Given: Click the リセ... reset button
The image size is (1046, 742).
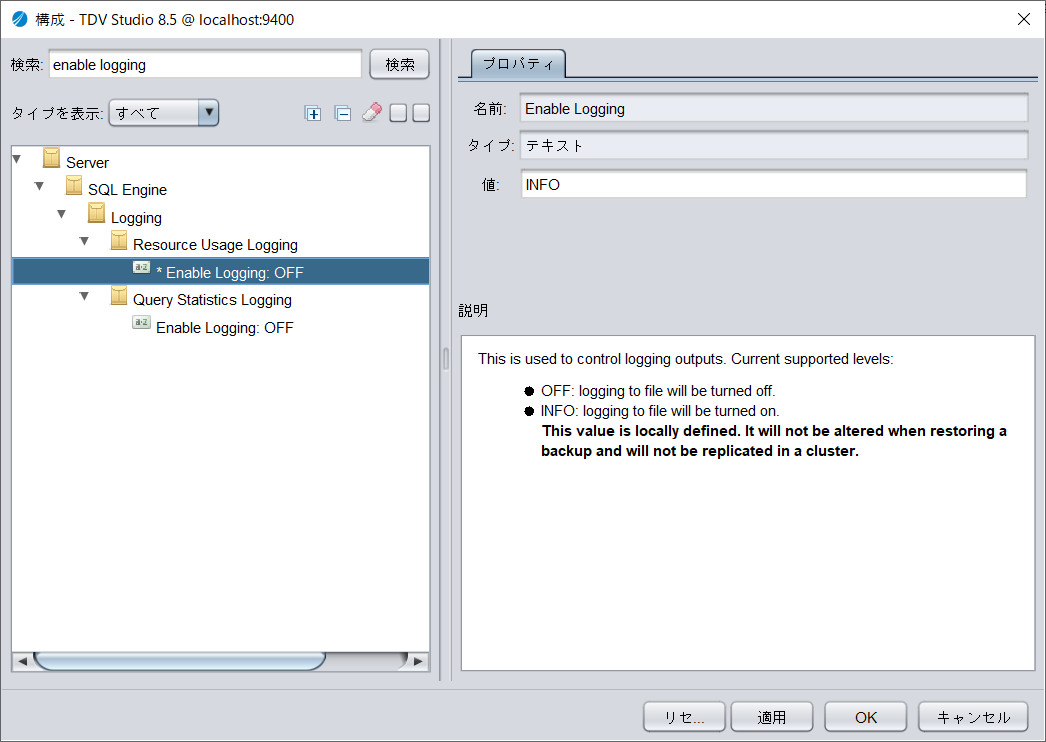Looking at the screenshot, I should (x=684, y=717).
